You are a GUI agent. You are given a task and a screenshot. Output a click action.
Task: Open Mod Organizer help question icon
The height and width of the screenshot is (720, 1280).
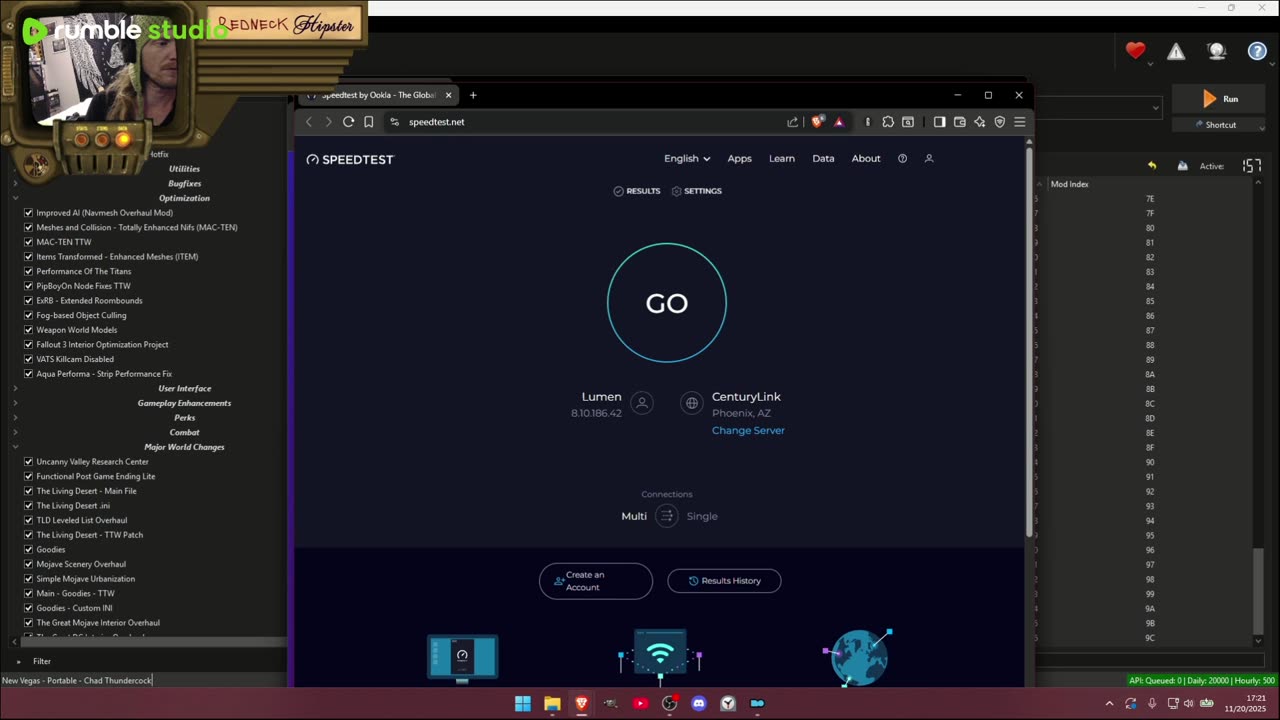point(1257,51)
